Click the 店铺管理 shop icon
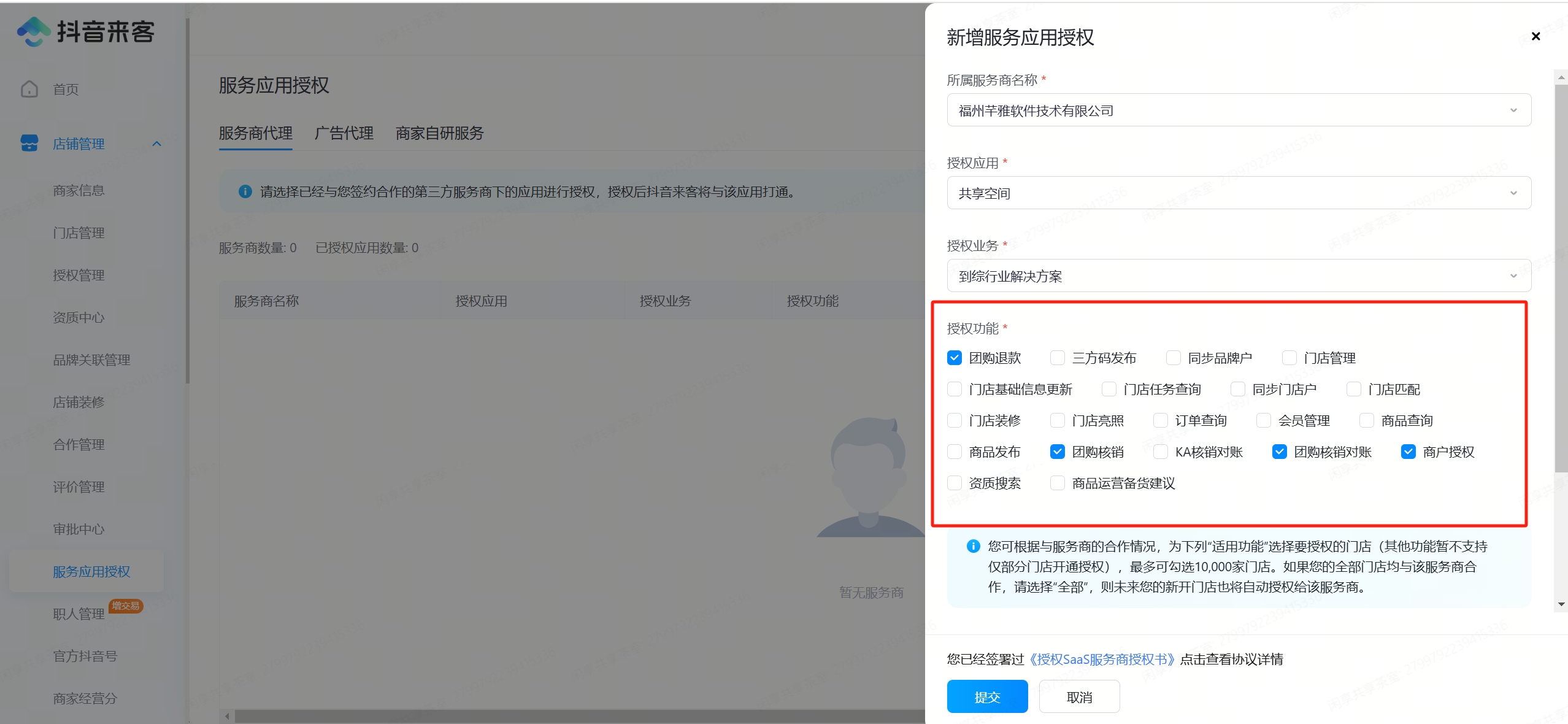This screenshot has height=724, width=1568. [x=29, y=144]
